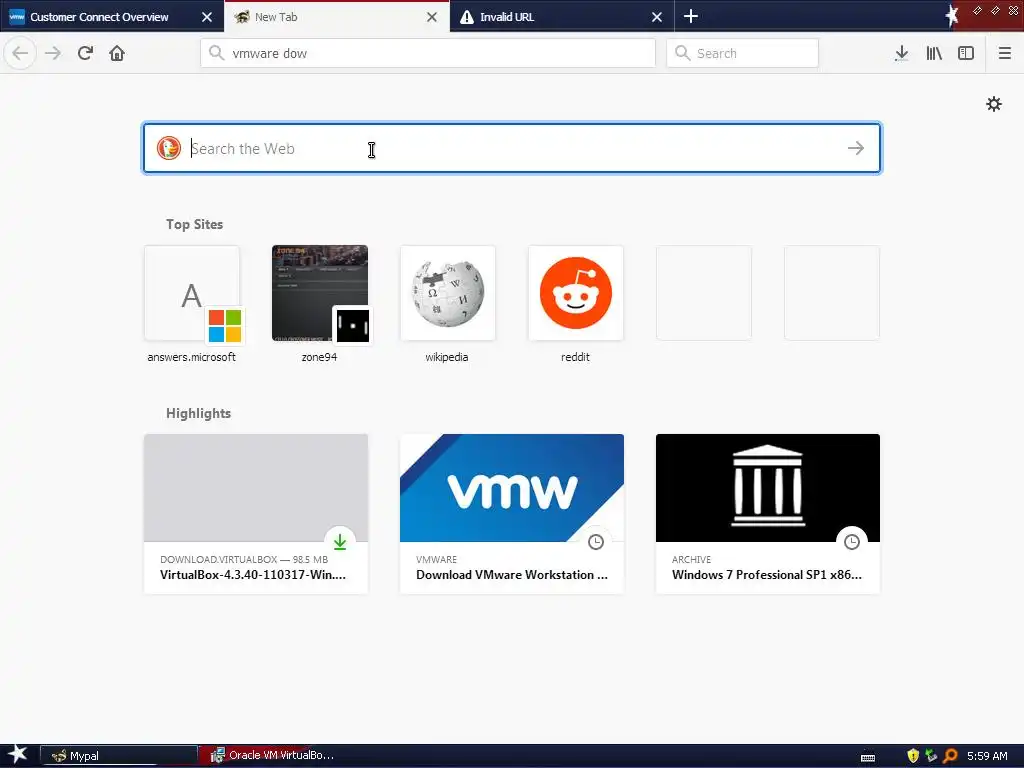Click the Download VMware Workstation title text
The image size is (1024, 768).
click(511, 575)
